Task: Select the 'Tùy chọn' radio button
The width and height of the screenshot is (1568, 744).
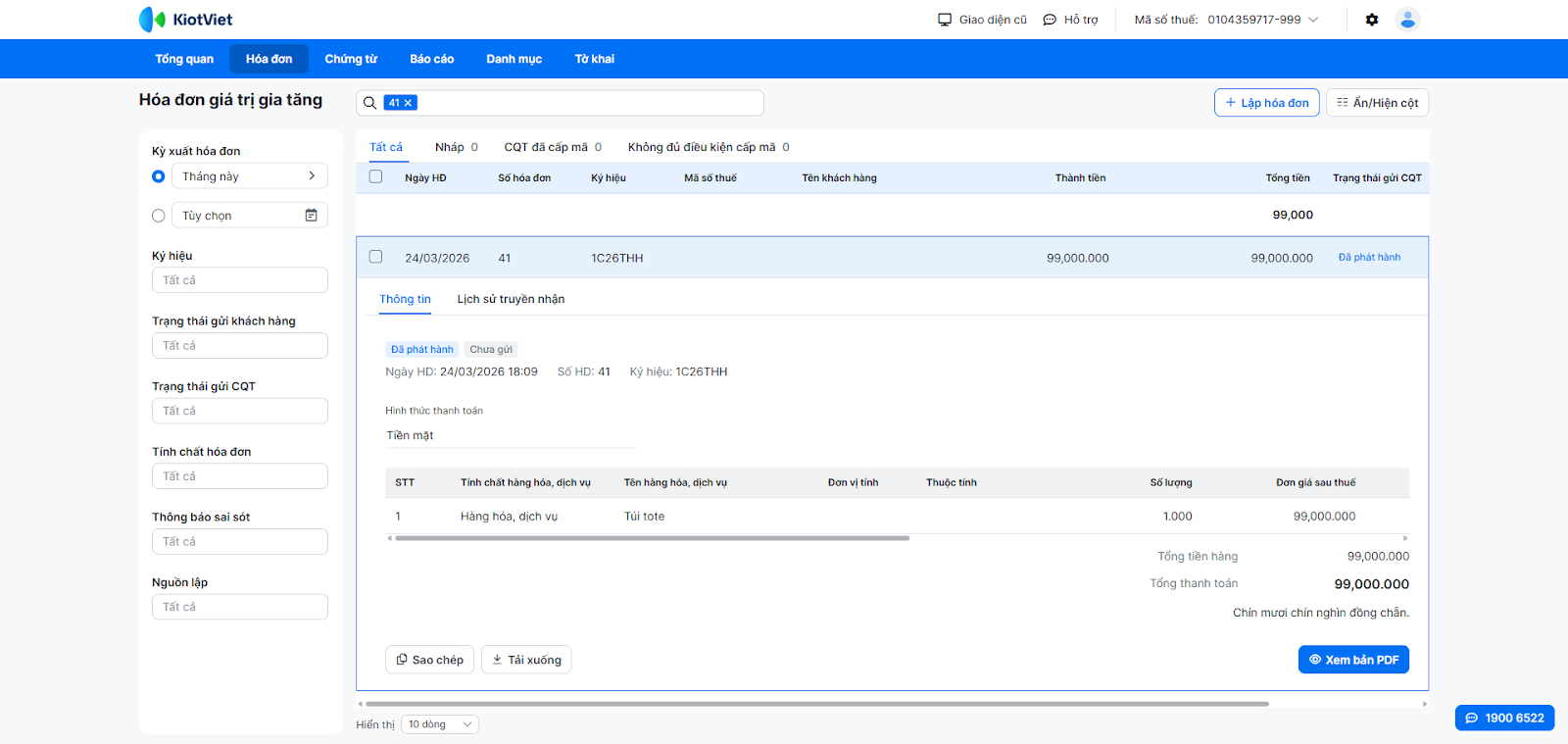Action: click(x=159, y=216)
